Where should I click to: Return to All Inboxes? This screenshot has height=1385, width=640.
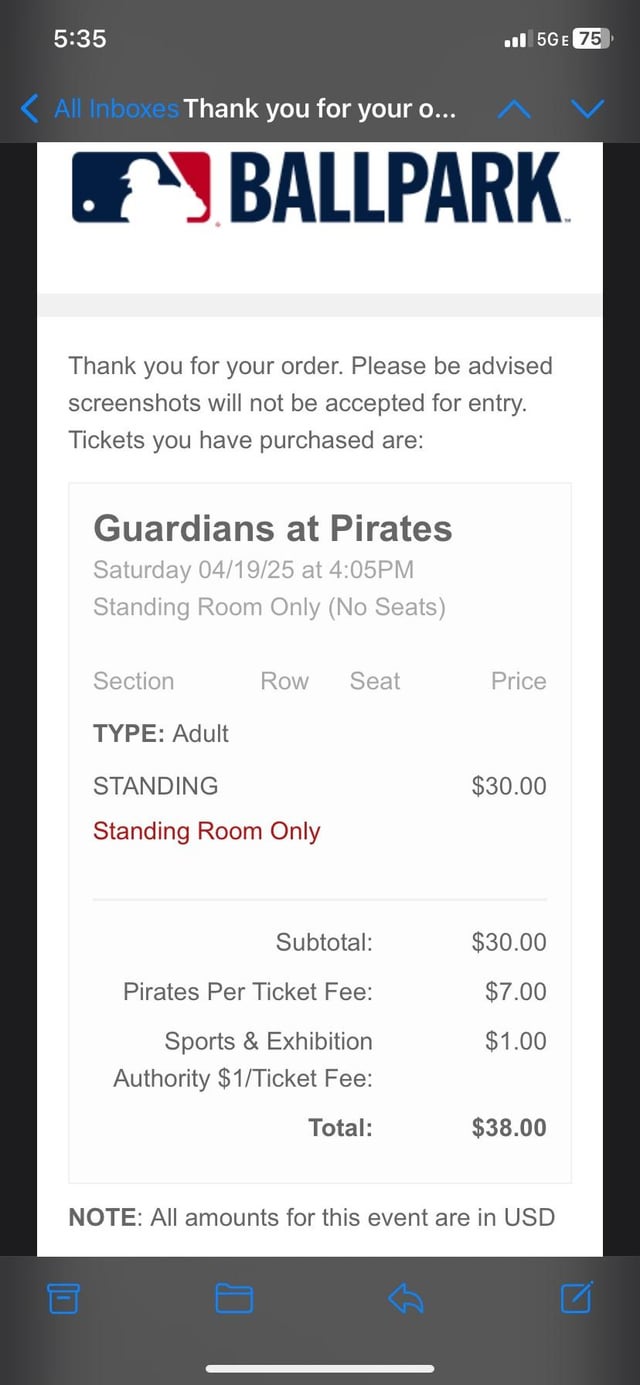pos(116,108)
